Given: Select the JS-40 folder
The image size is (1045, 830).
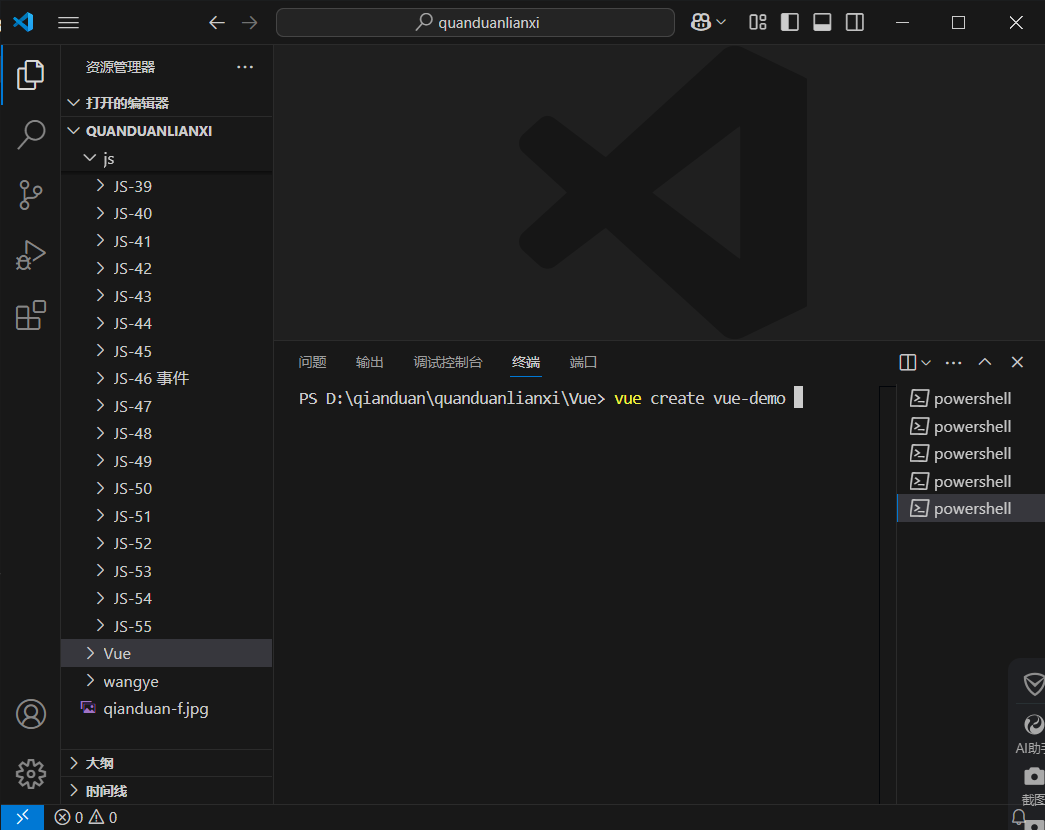Looking at the screenshot, I should 167,213.
